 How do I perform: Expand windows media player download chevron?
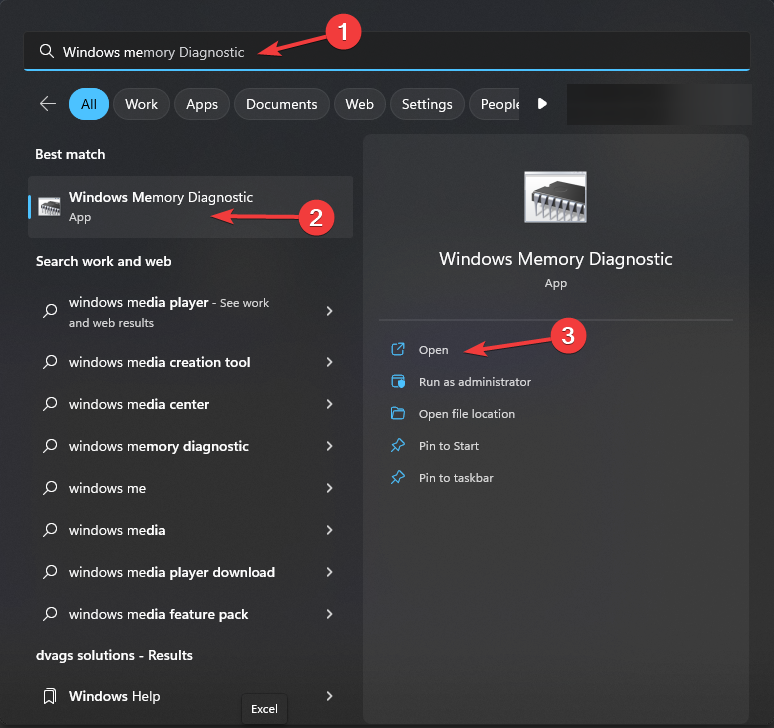tap(329, 572)
